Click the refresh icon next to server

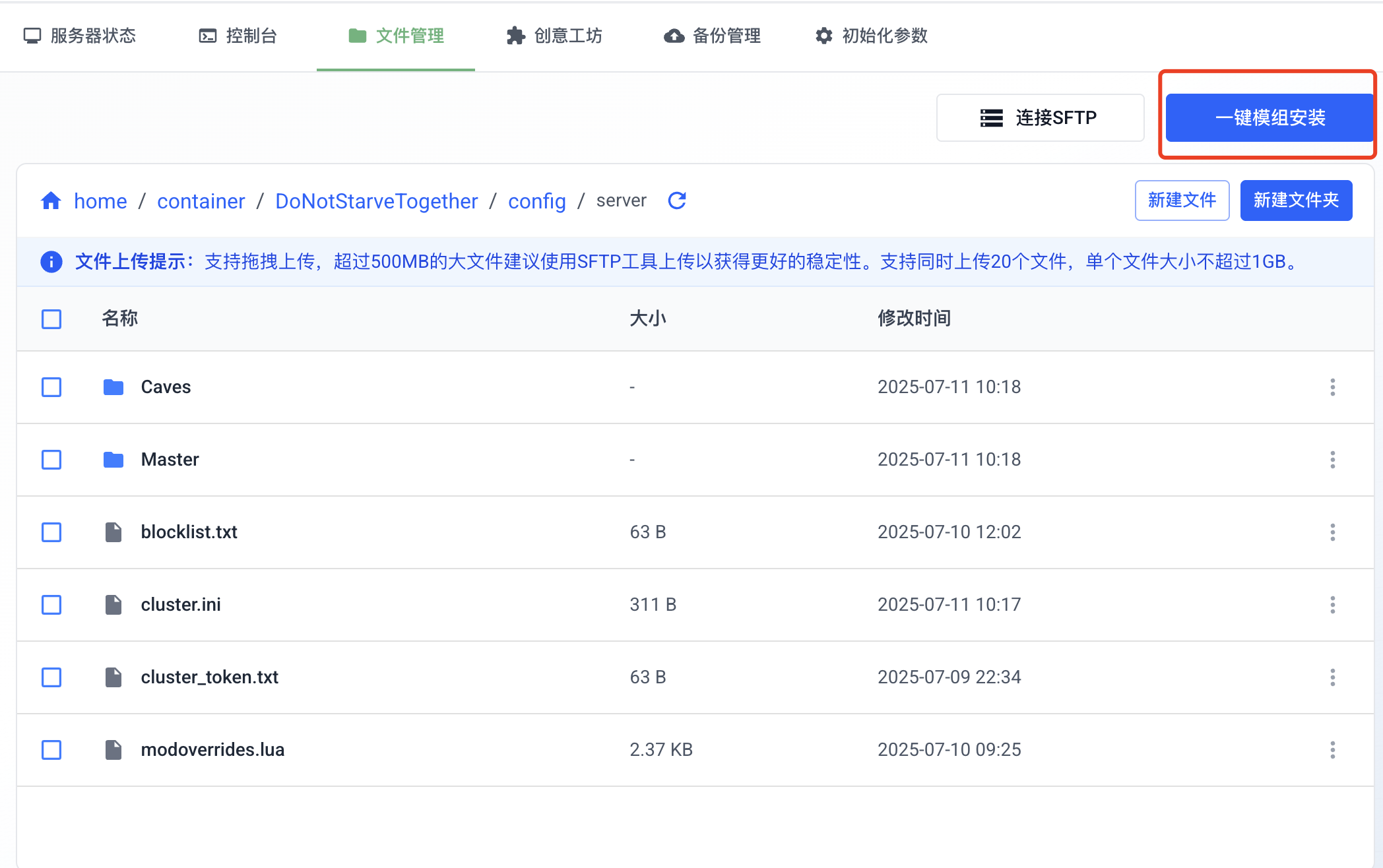click(x=677, y=201)
